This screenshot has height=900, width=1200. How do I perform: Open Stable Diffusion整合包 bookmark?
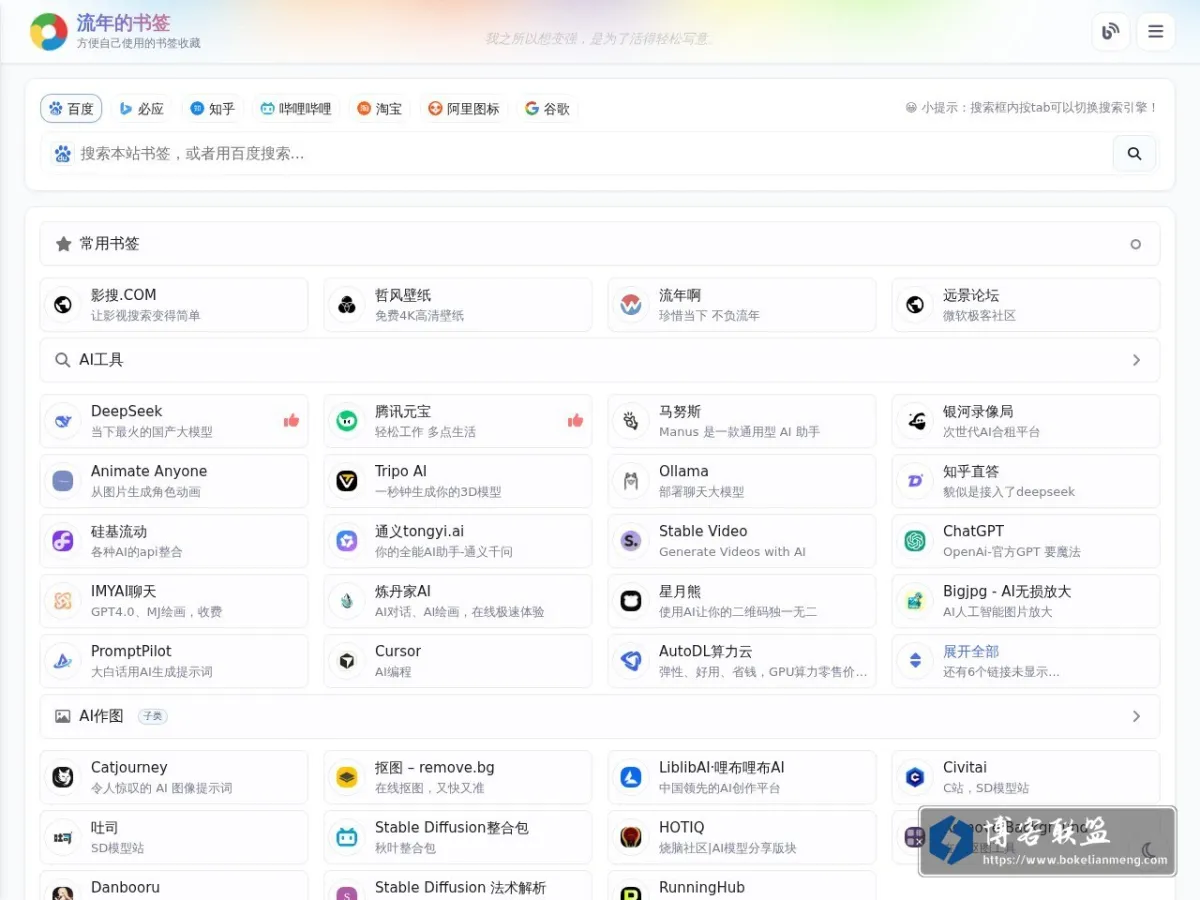458,837
